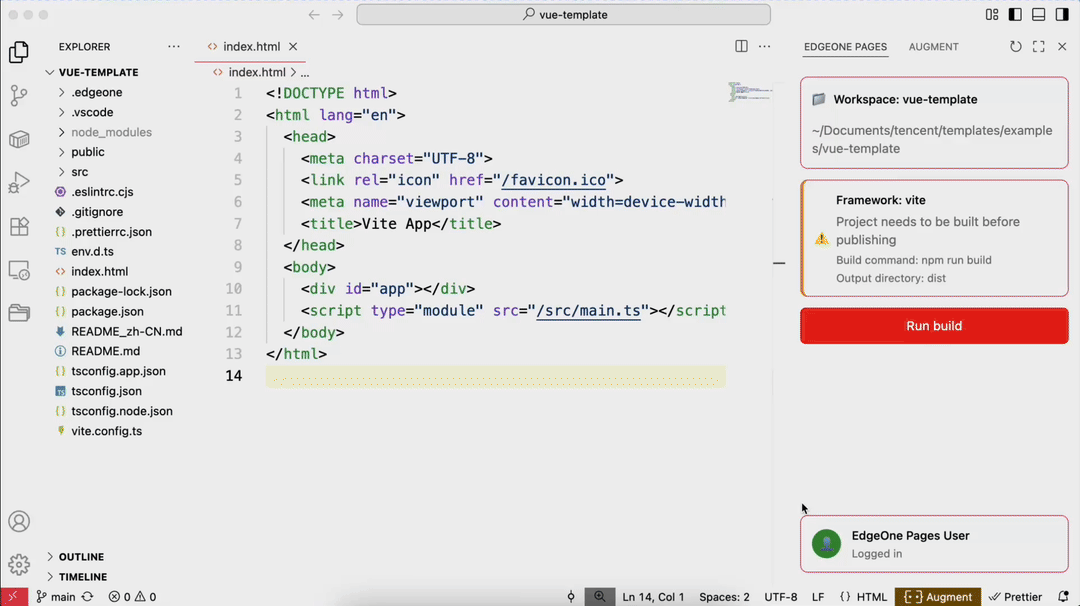The height and width of the screenshot is (606, 1080).
Task: Click index.html in the breadcrumb
Action: 257,72
